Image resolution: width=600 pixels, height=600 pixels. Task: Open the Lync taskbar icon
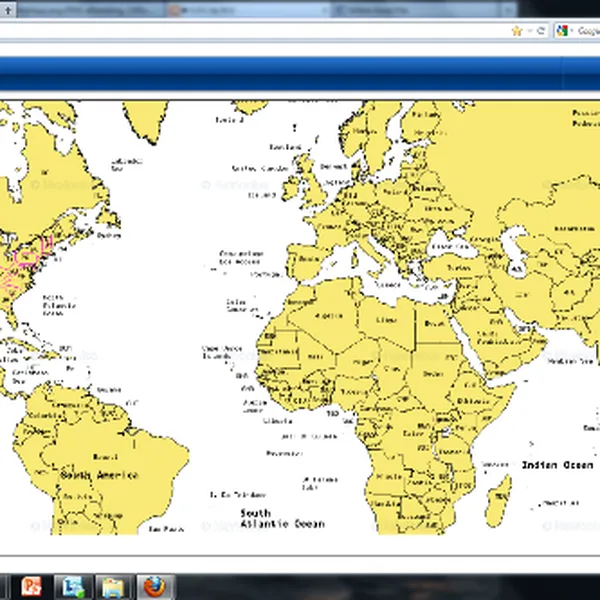coord(73,586)
